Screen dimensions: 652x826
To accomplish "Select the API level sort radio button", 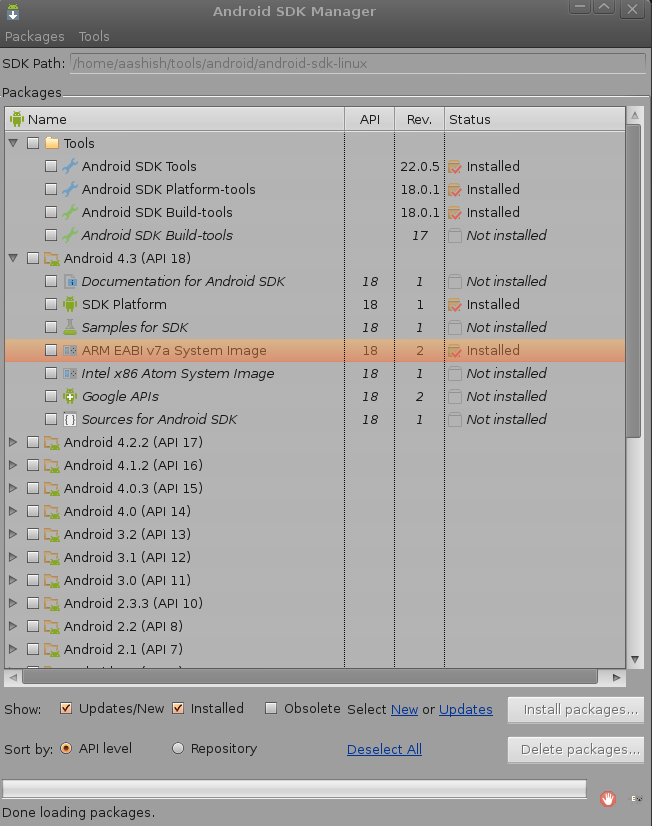I will pyautogui.click(x=66, y=748).
